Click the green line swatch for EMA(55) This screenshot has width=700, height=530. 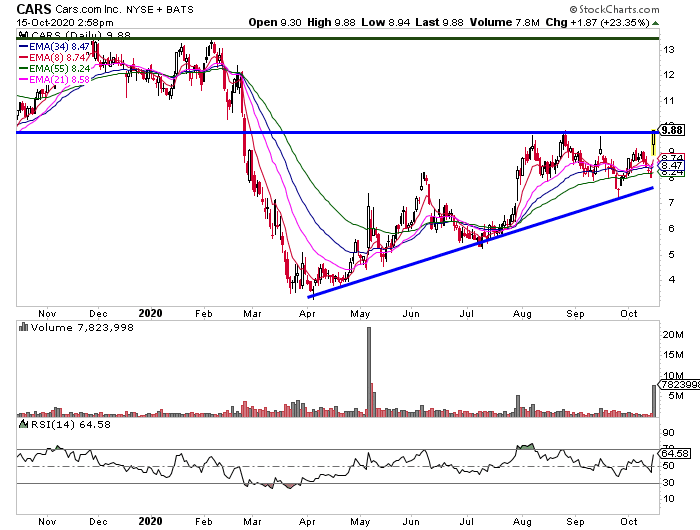point(23,68)
